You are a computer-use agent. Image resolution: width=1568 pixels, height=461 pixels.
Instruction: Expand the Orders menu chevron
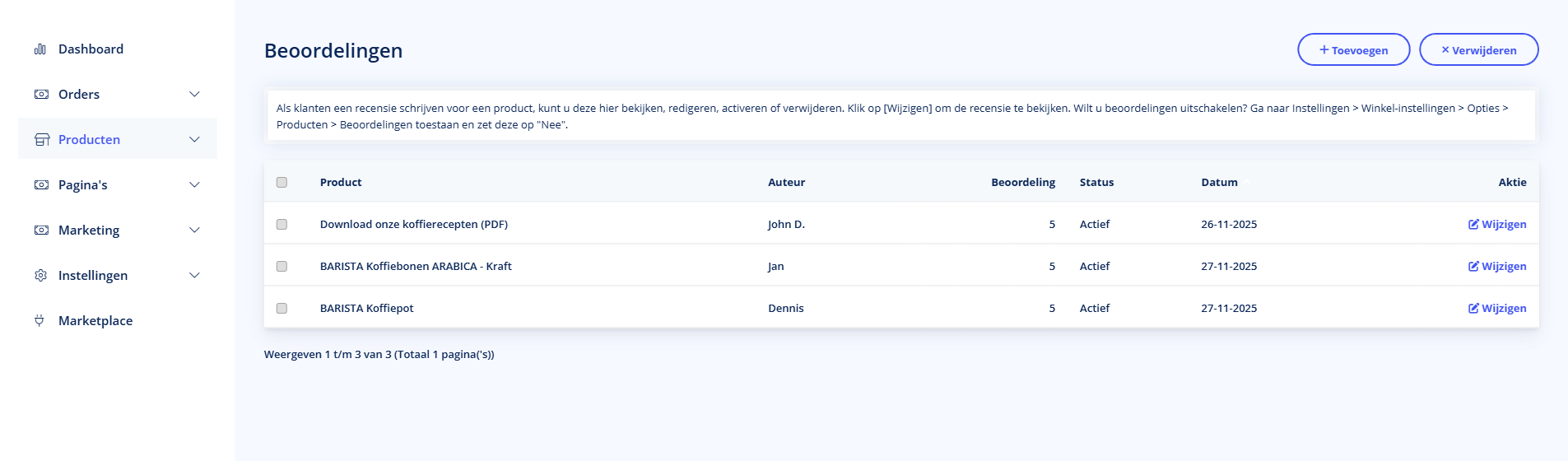pos(194,95)
